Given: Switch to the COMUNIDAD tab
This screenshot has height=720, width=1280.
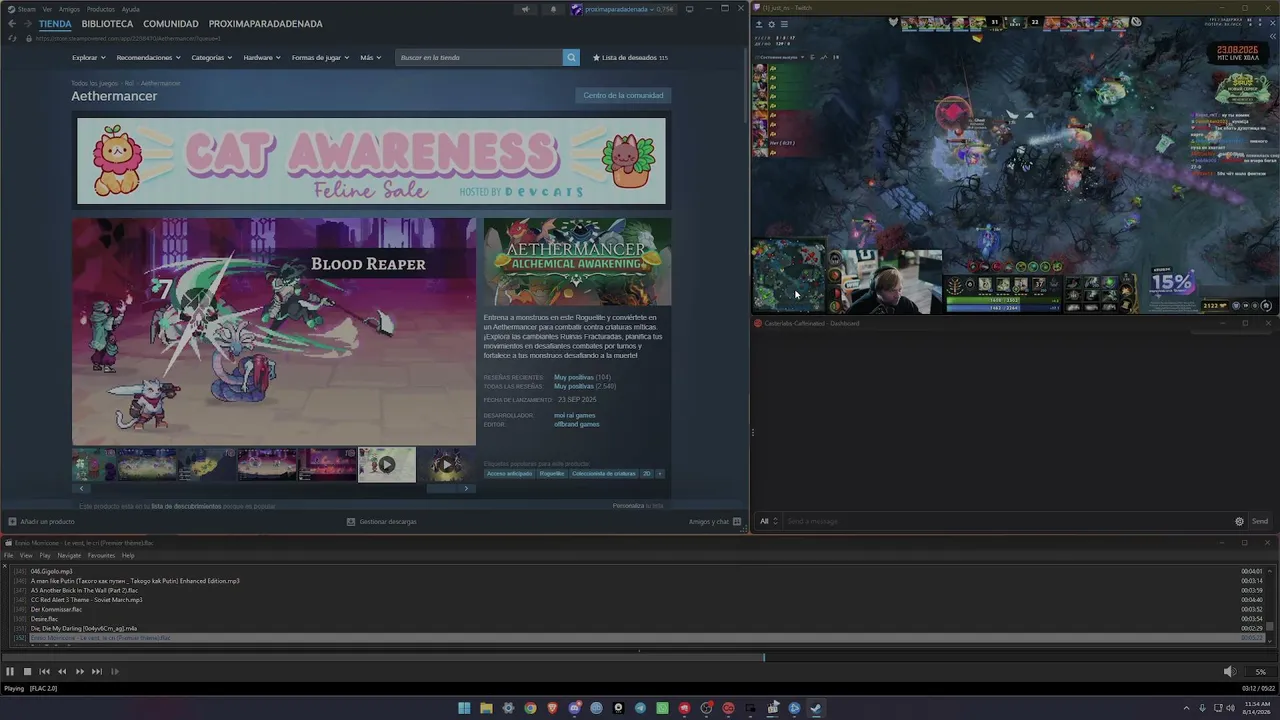Looking at the screenshot, I should coord(171,23).
